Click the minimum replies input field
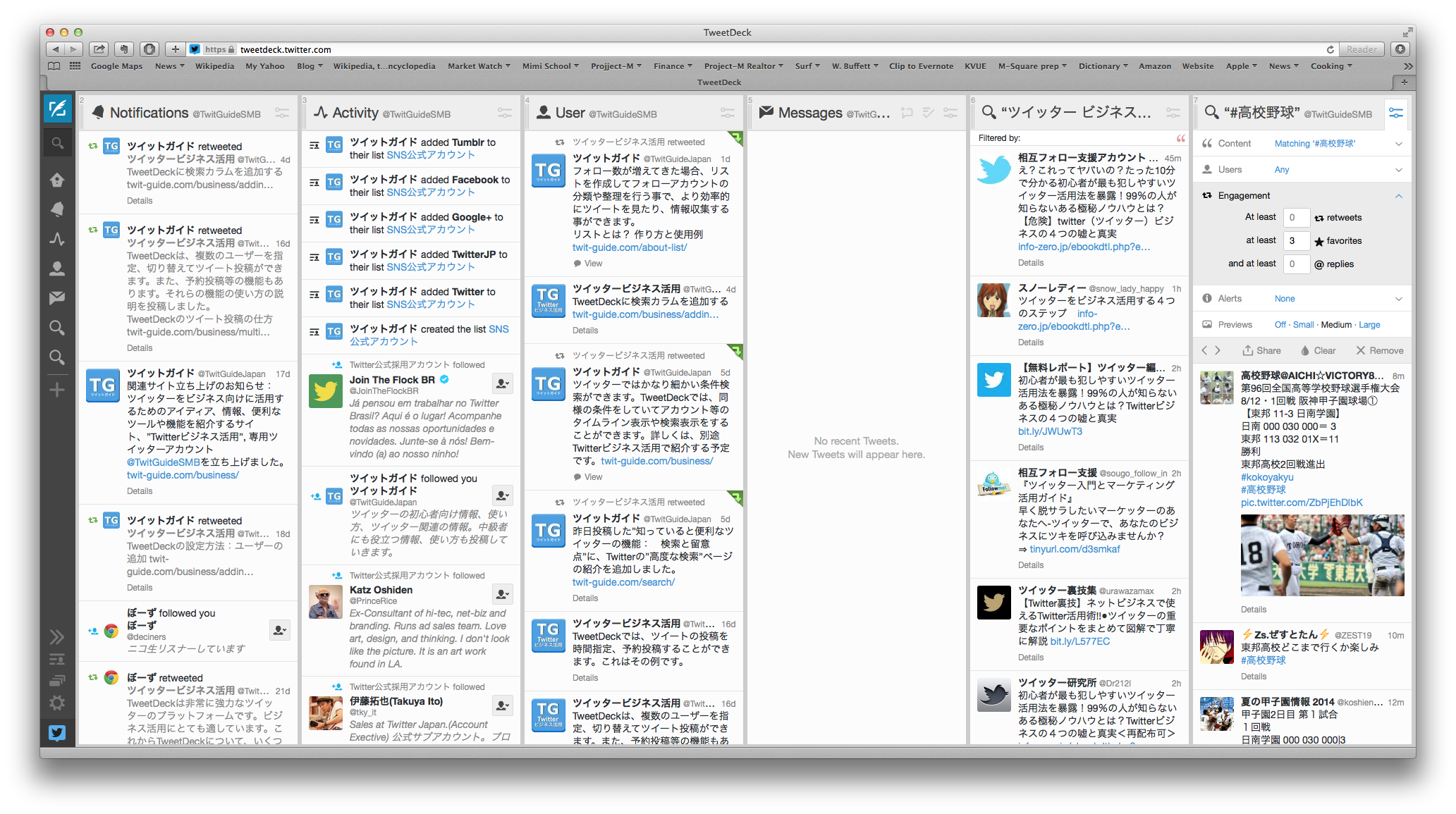This screenshot has width=1456, height=814. point(1296,264)
